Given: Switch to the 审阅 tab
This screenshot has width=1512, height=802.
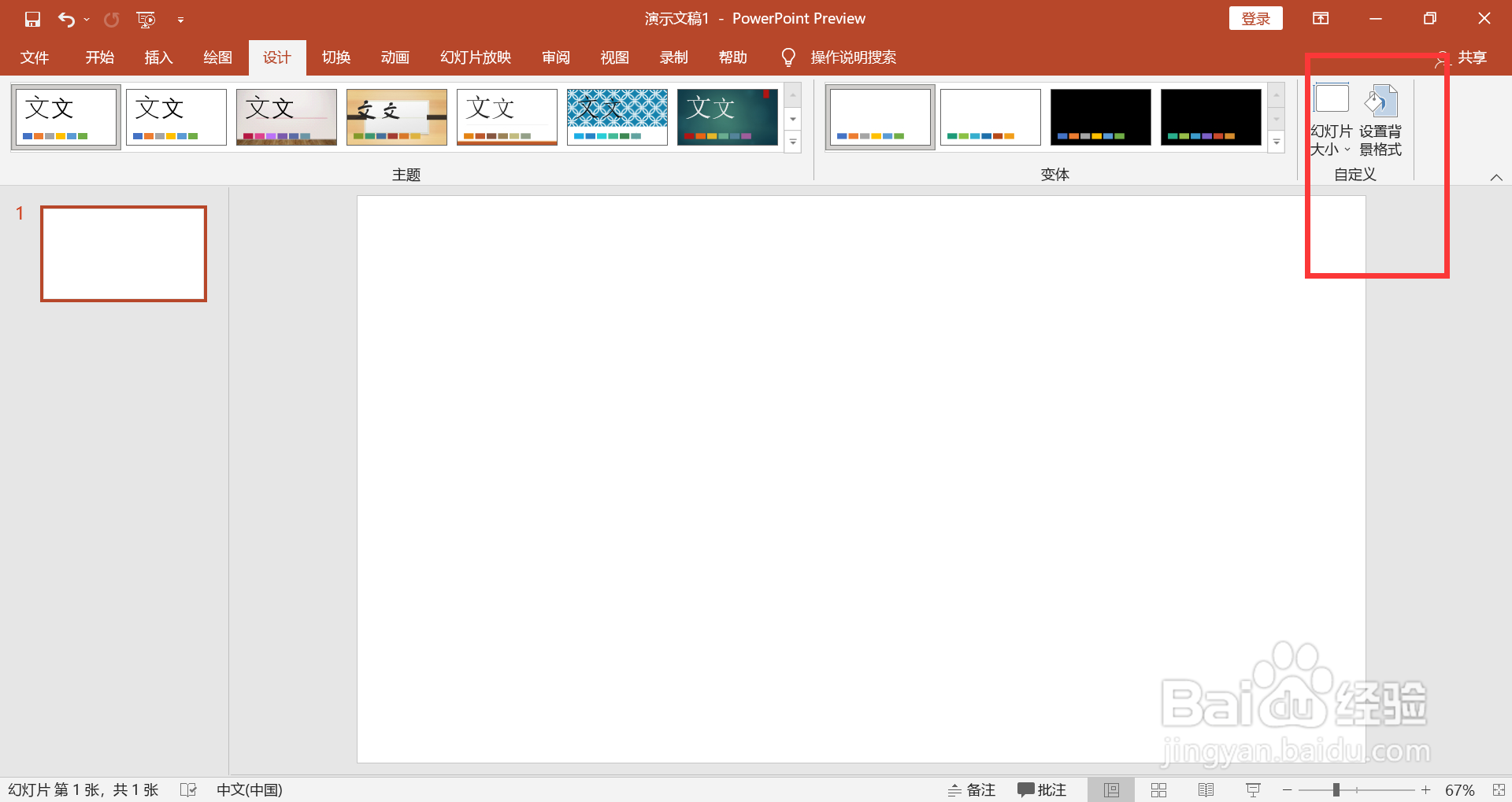Looking at the screenshot, I should tap(556, 57).
